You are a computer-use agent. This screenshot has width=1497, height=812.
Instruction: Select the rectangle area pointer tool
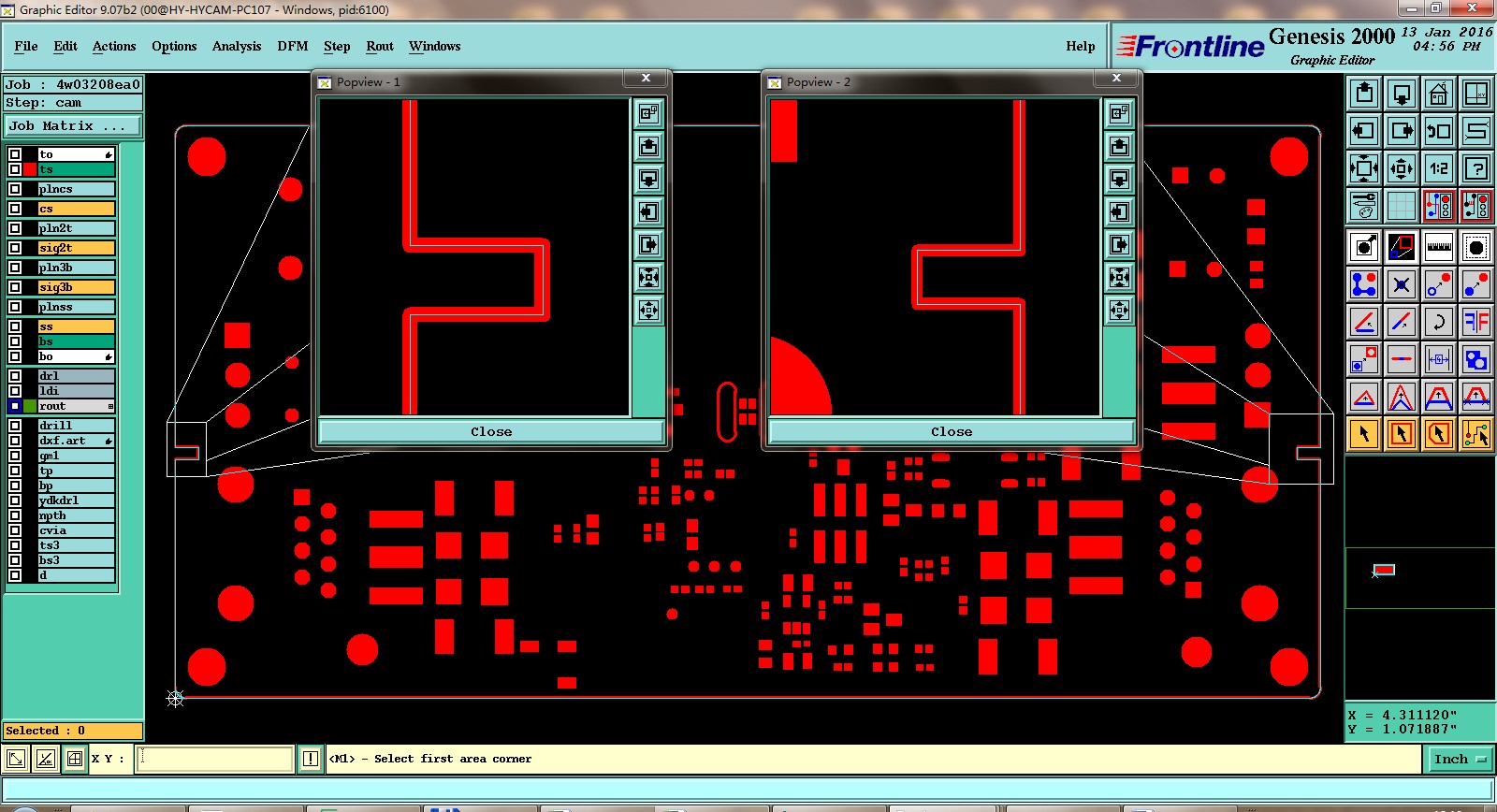pos(1402,434)
